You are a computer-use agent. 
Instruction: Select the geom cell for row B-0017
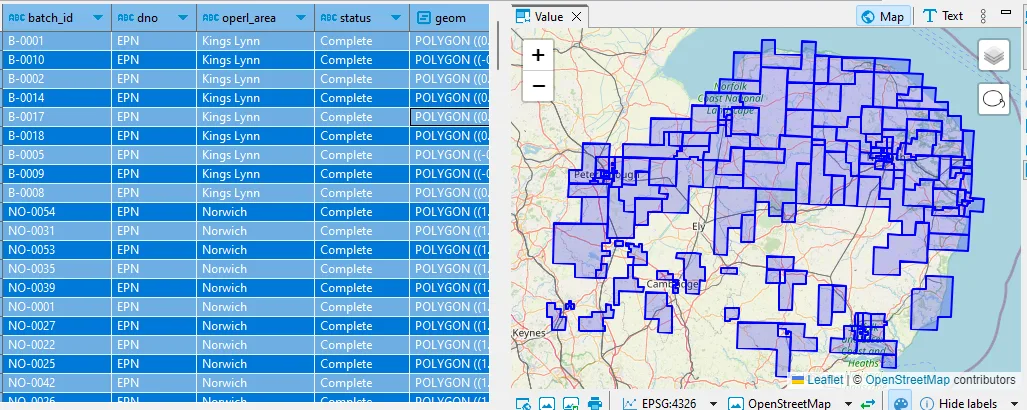[x=450, y=117]
